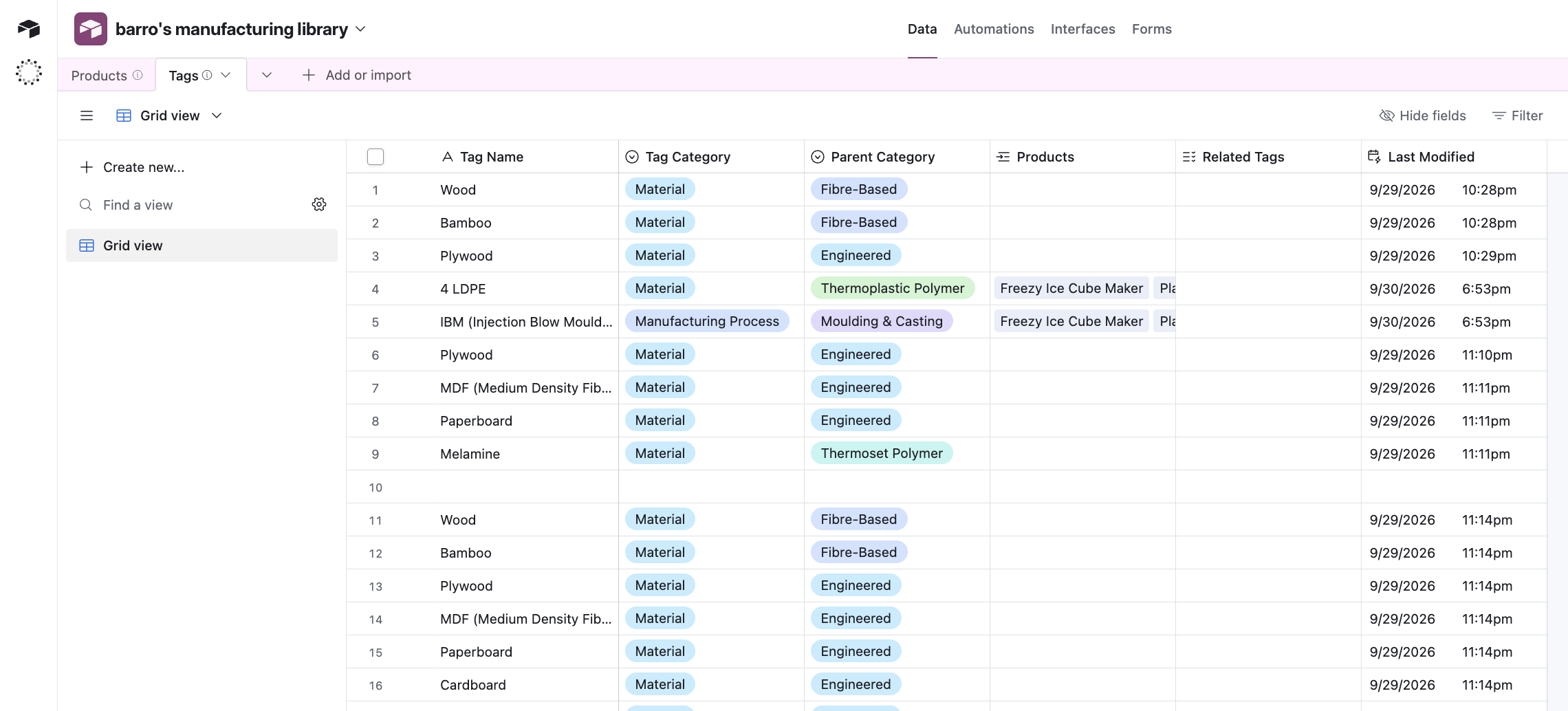Click the Cardboard tag name cell
This screenshot has width=1568, height=711.
473,685
